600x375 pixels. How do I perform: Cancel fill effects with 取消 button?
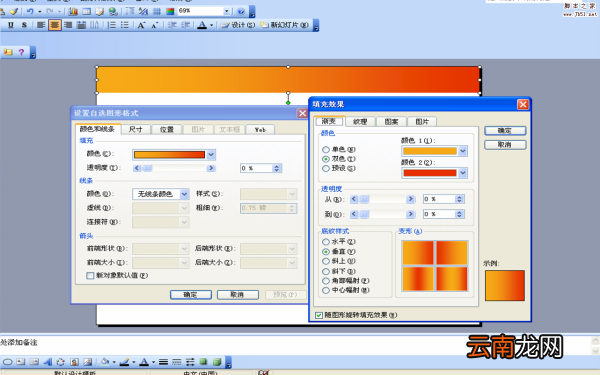point(505,145)
